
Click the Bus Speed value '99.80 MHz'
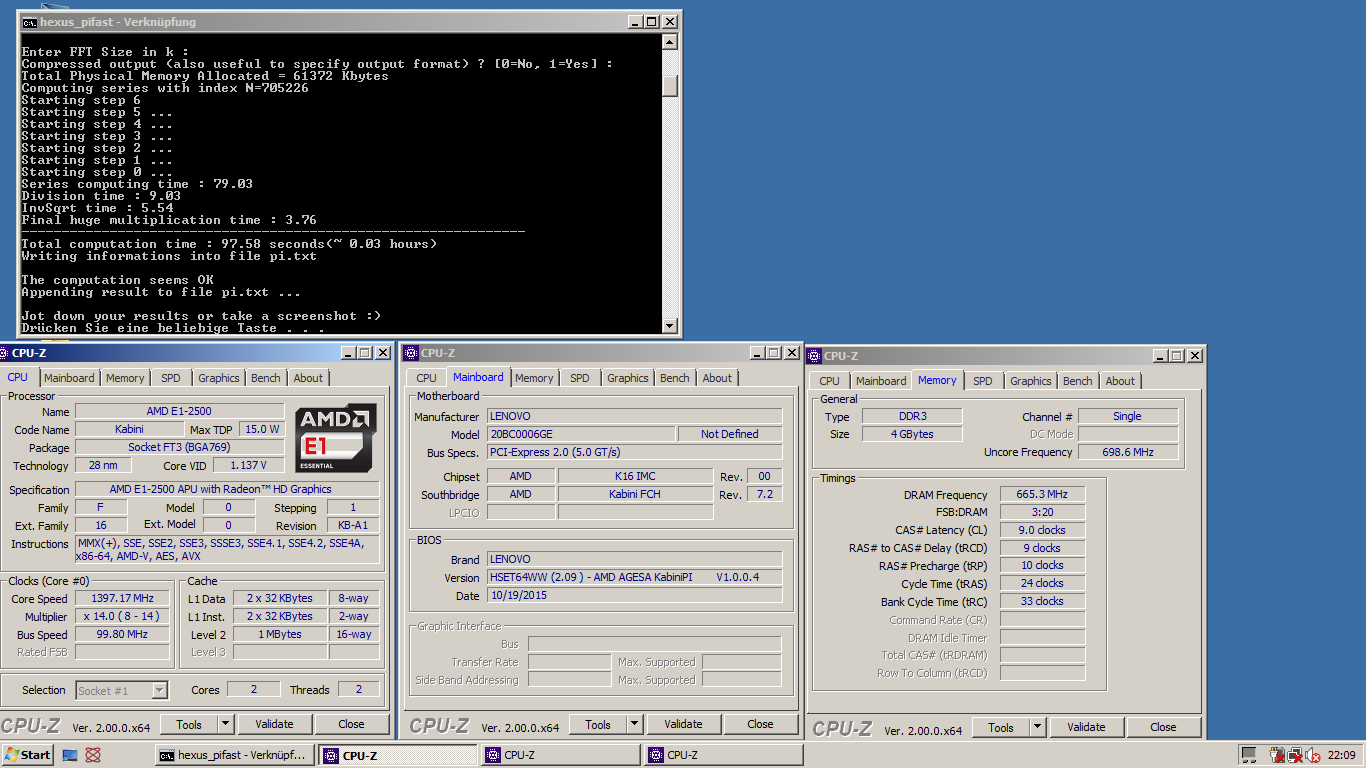tap(122, 634)
